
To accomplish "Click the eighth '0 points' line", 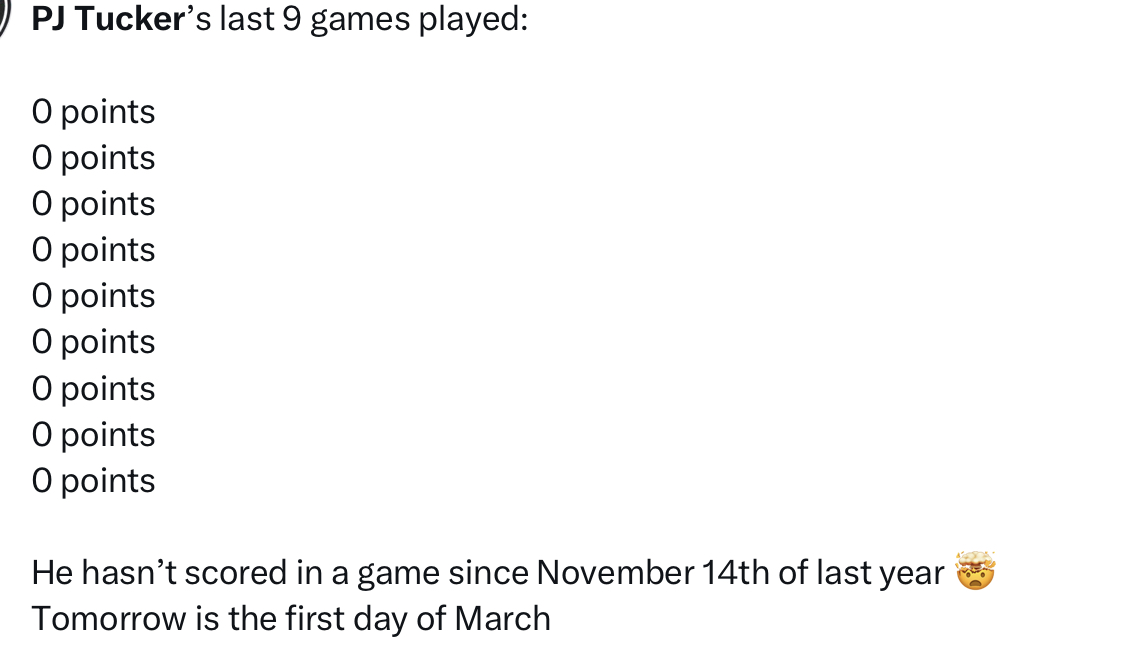I will click(x=94, y=435).
